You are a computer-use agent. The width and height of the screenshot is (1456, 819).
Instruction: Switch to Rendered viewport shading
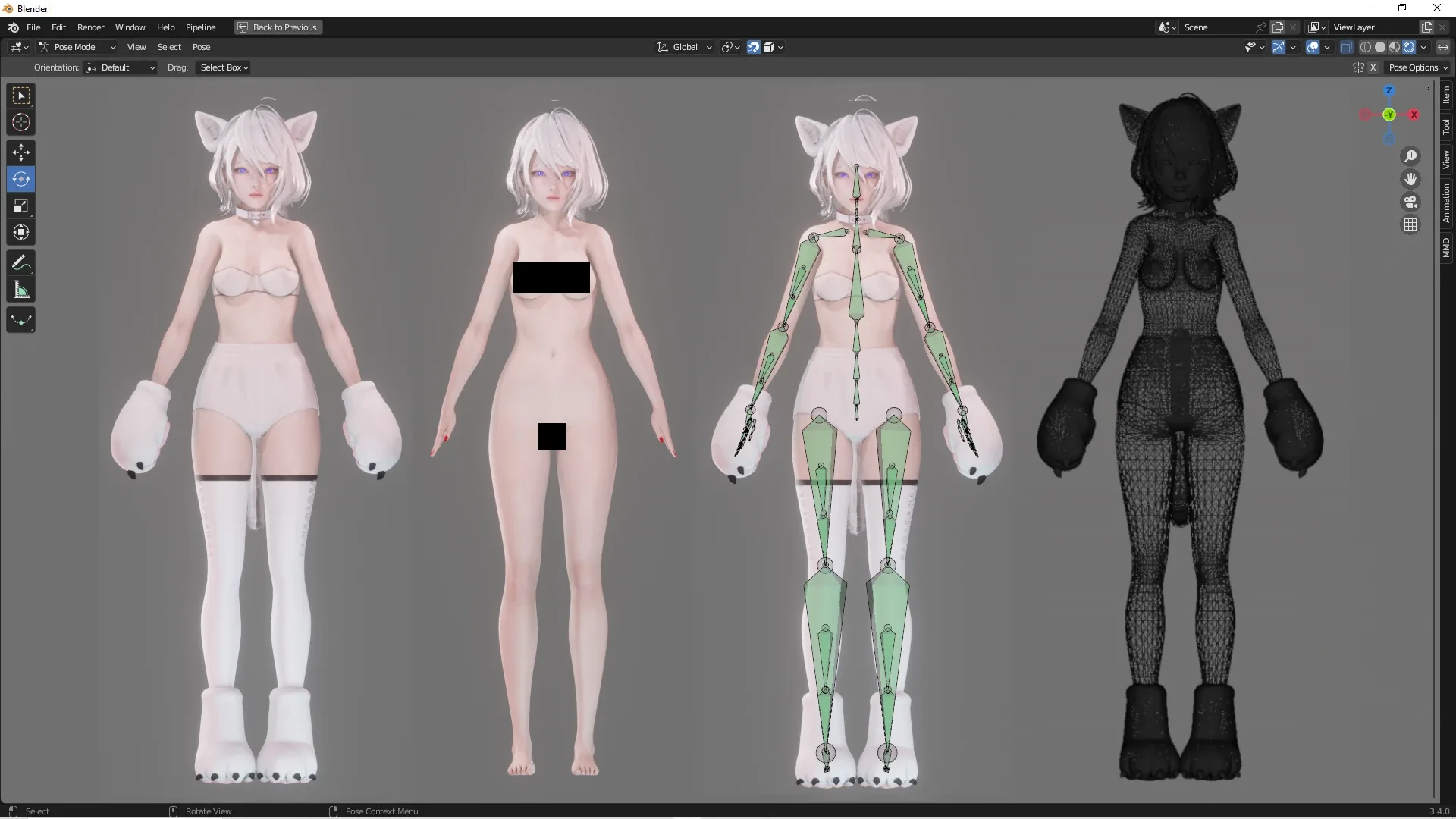[x=1409, y=47]
